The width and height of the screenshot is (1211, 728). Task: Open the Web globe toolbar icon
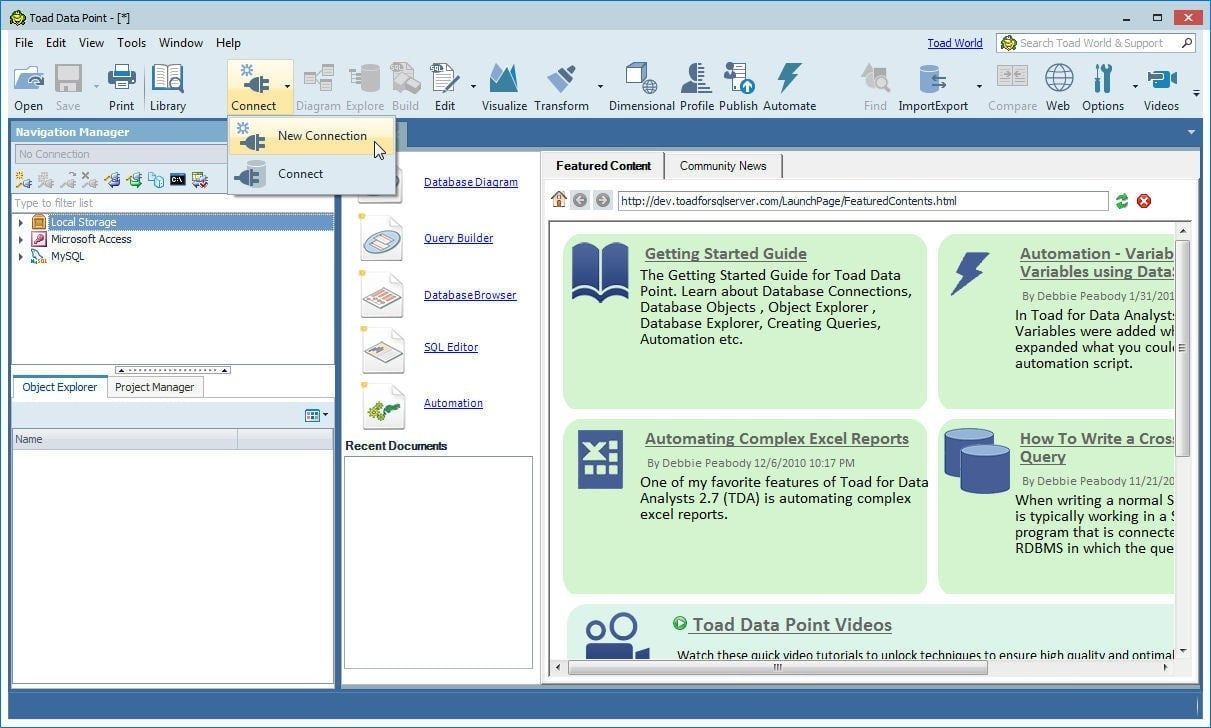coord(1058,79)
